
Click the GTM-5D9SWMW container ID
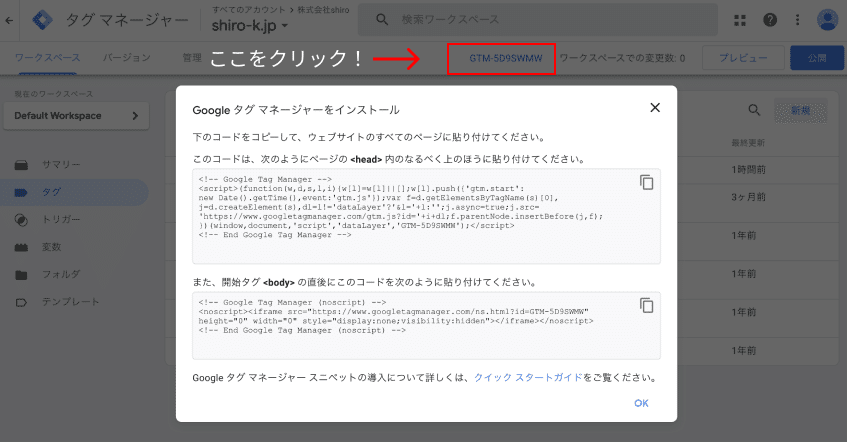point(506,58)
